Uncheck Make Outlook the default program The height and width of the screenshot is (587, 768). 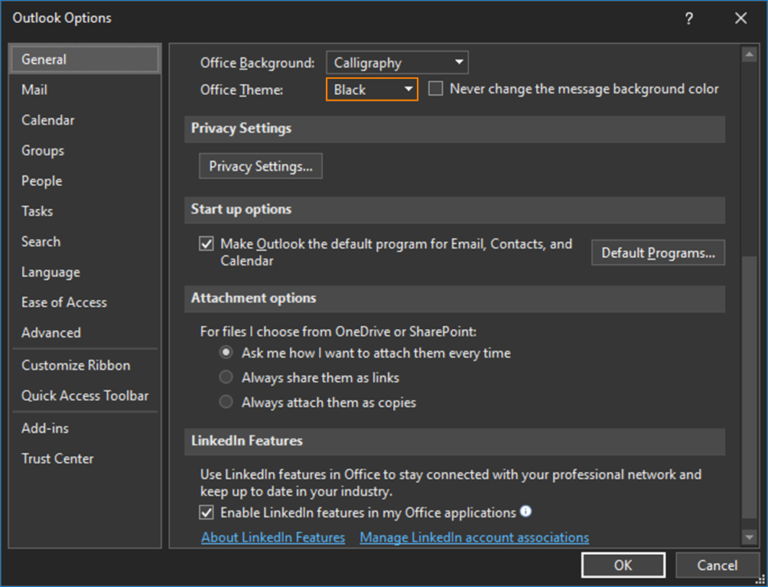coord(207,244)
